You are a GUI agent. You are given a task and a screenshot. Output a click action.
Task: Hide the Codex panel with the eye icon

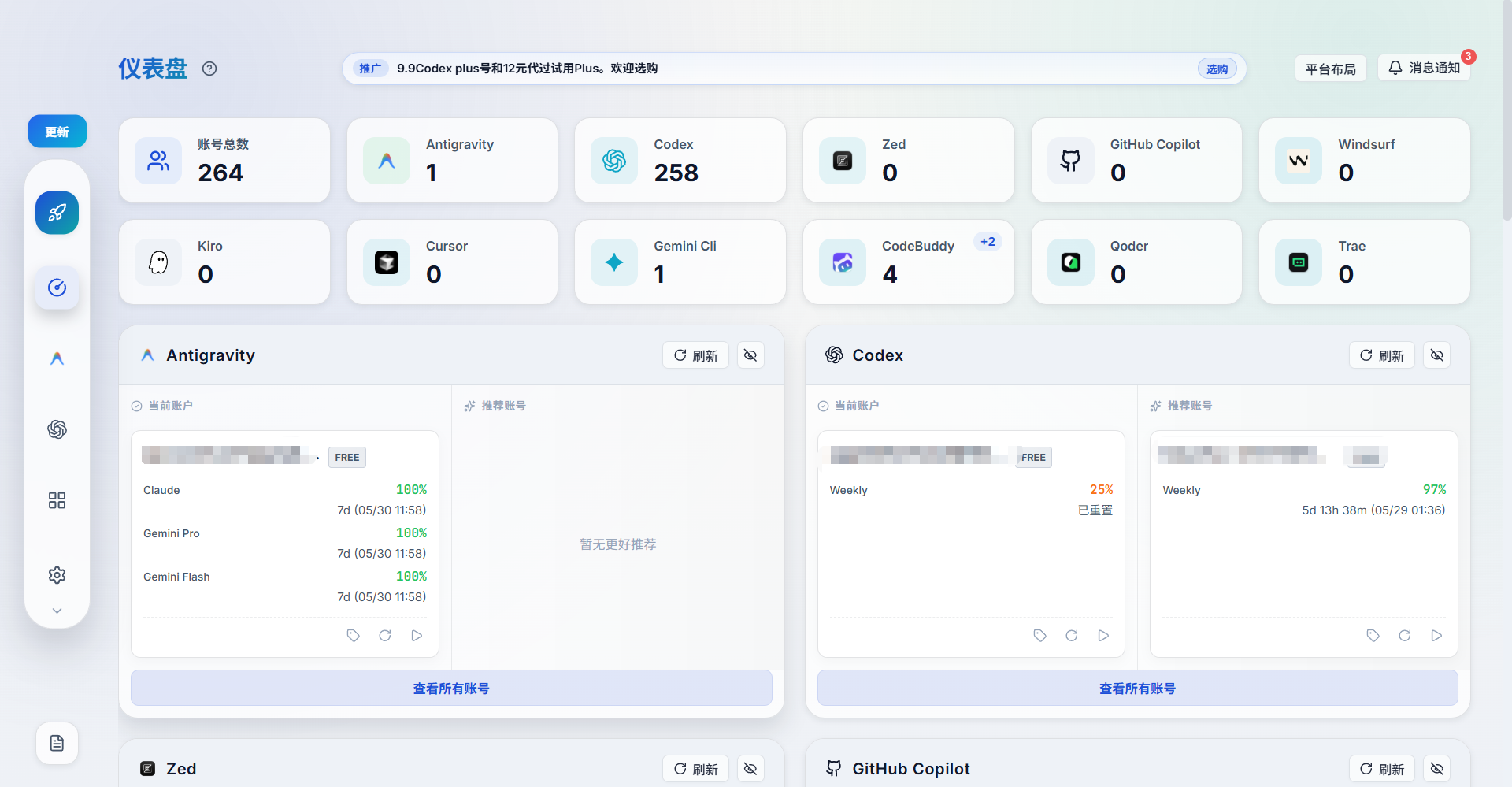click(1437, 355)
